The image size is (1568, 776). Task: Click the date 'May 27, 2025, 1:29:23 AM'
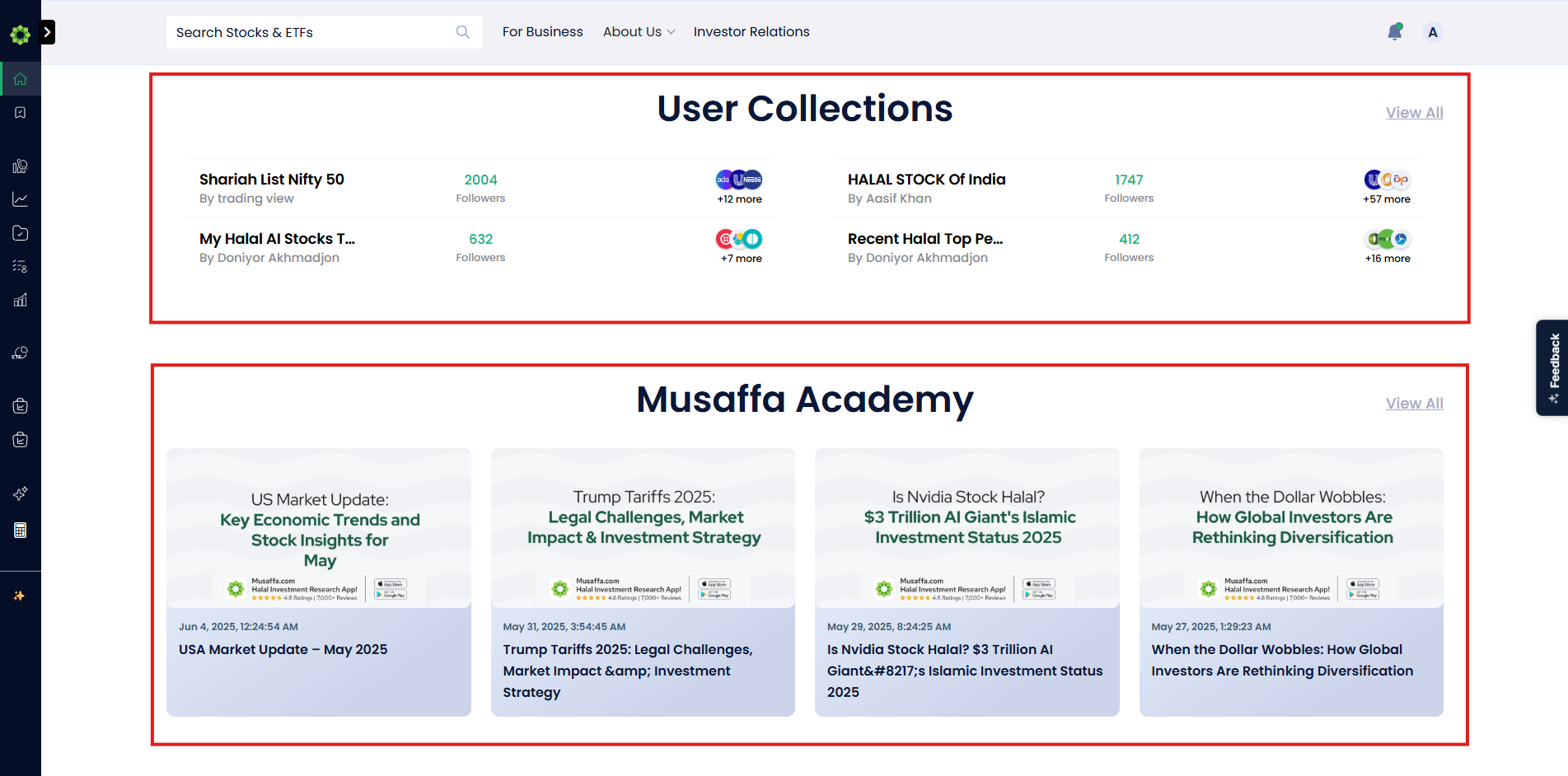pyautogui.click(x=1211, y=627)
